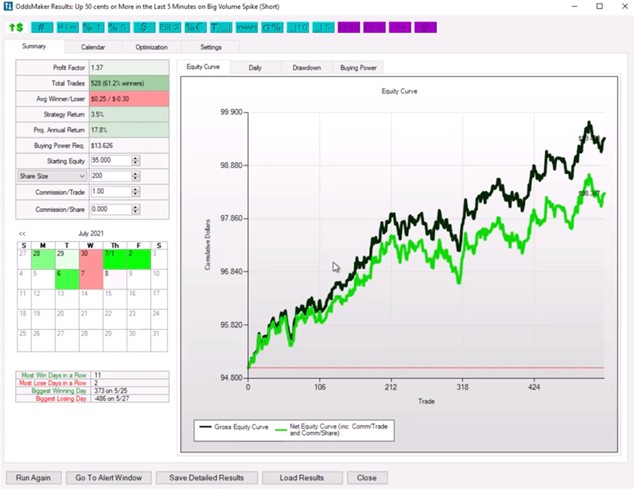Decrease Commission/Trade with down spinner arrow
This screenshot has width=634, height=490.
pos(135,194)
